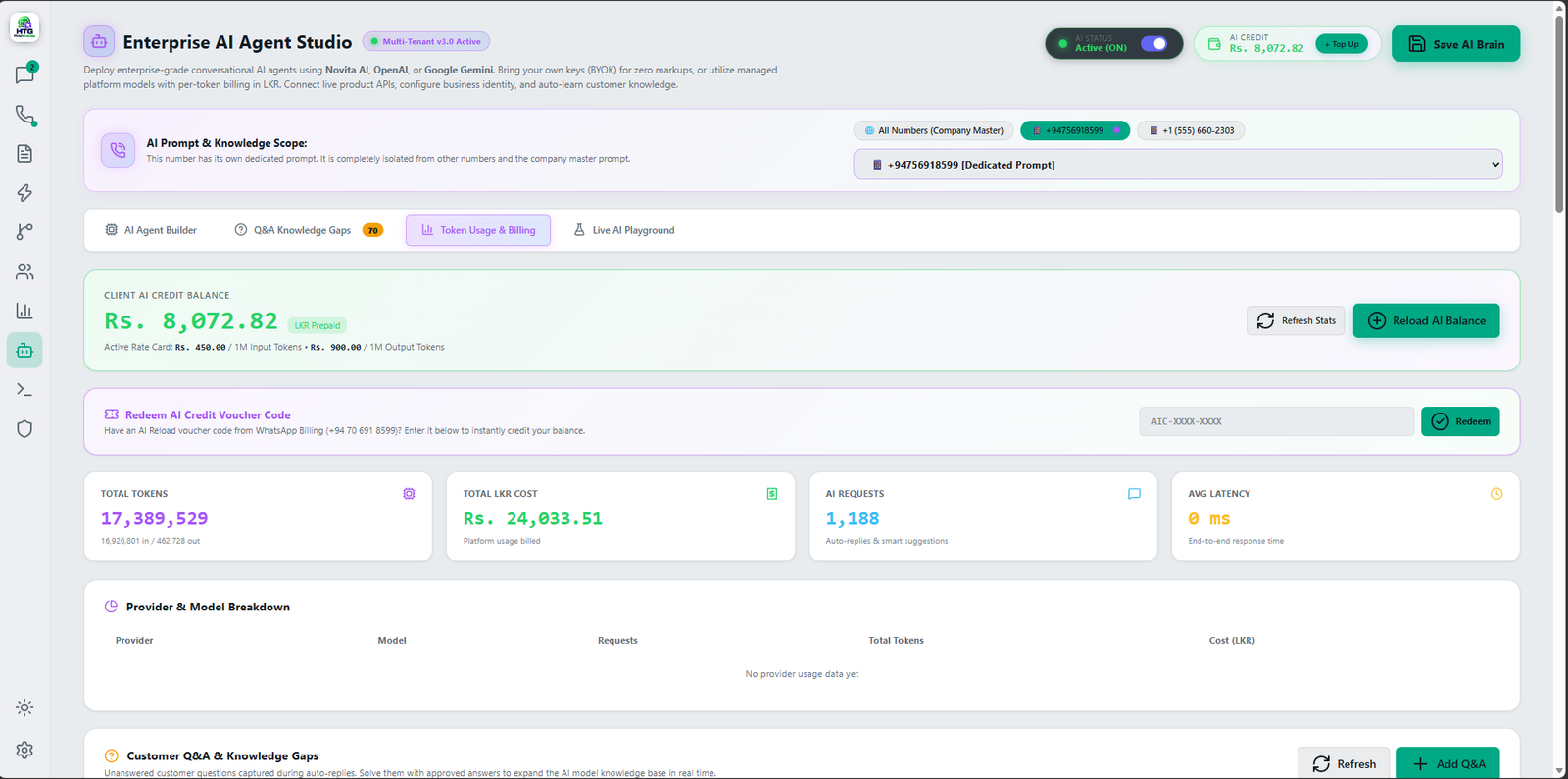Click the LKR Prepaid badge

(x=318, y=325)
